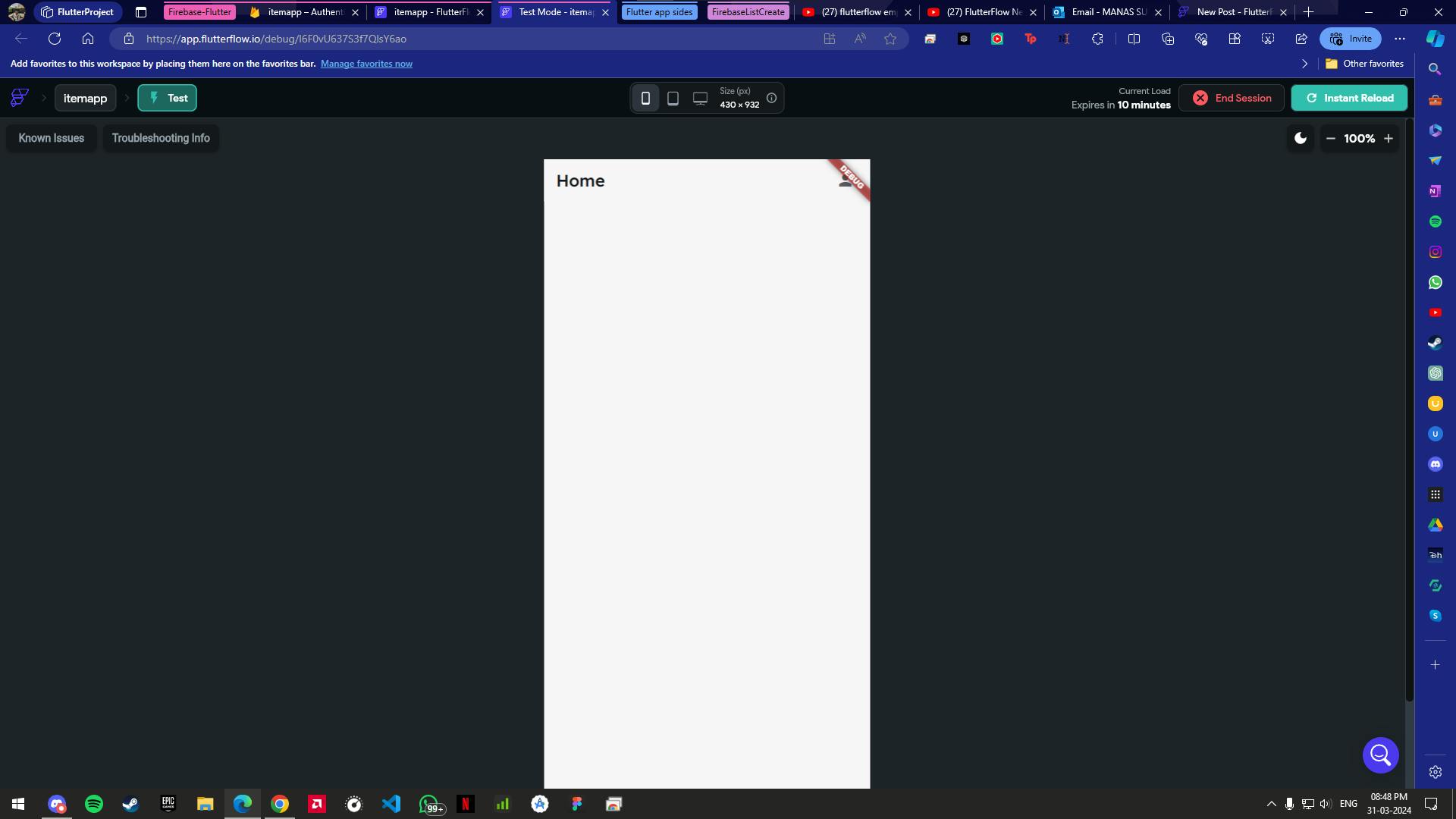Viewport: 1456px width, 819px height.
Task: Open the purple support chat bubble
Action: [1380, 755]
